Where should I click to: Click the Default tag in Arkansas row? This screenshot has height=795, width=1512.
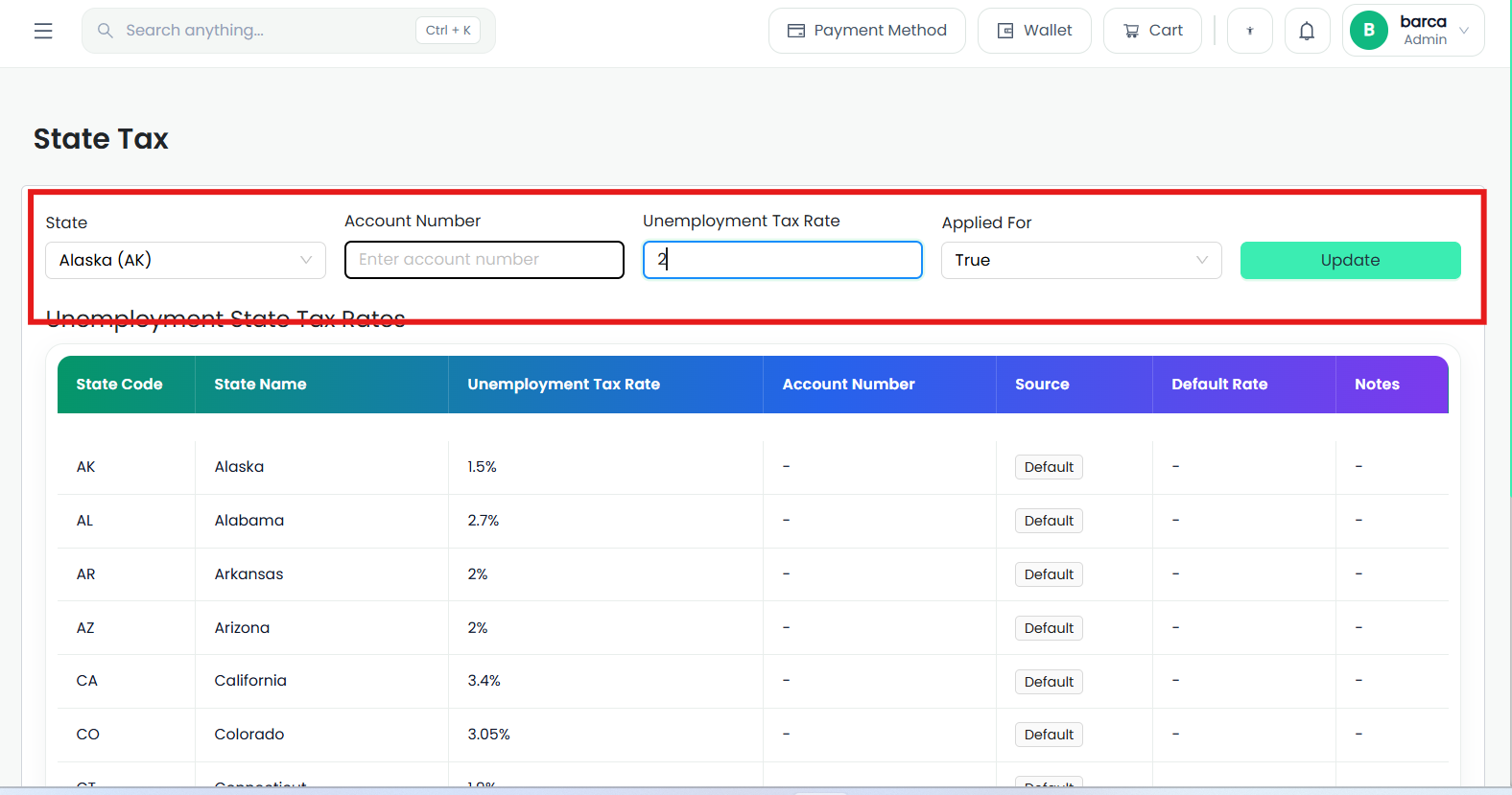click(1049, 574)
